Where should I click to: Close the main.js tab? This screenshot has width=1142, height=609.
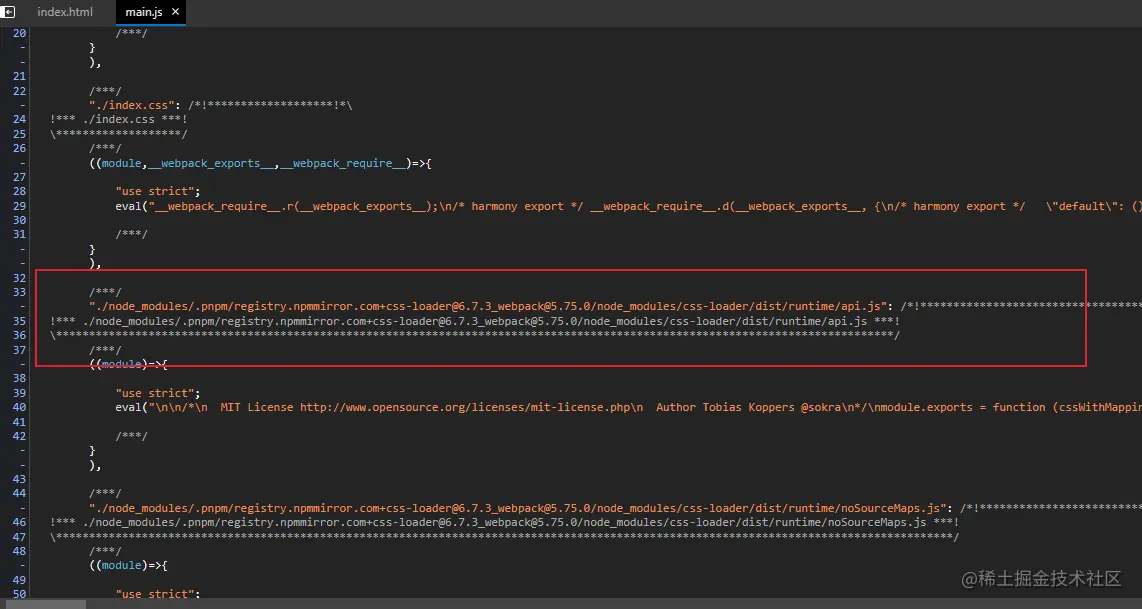pos(175,12)
